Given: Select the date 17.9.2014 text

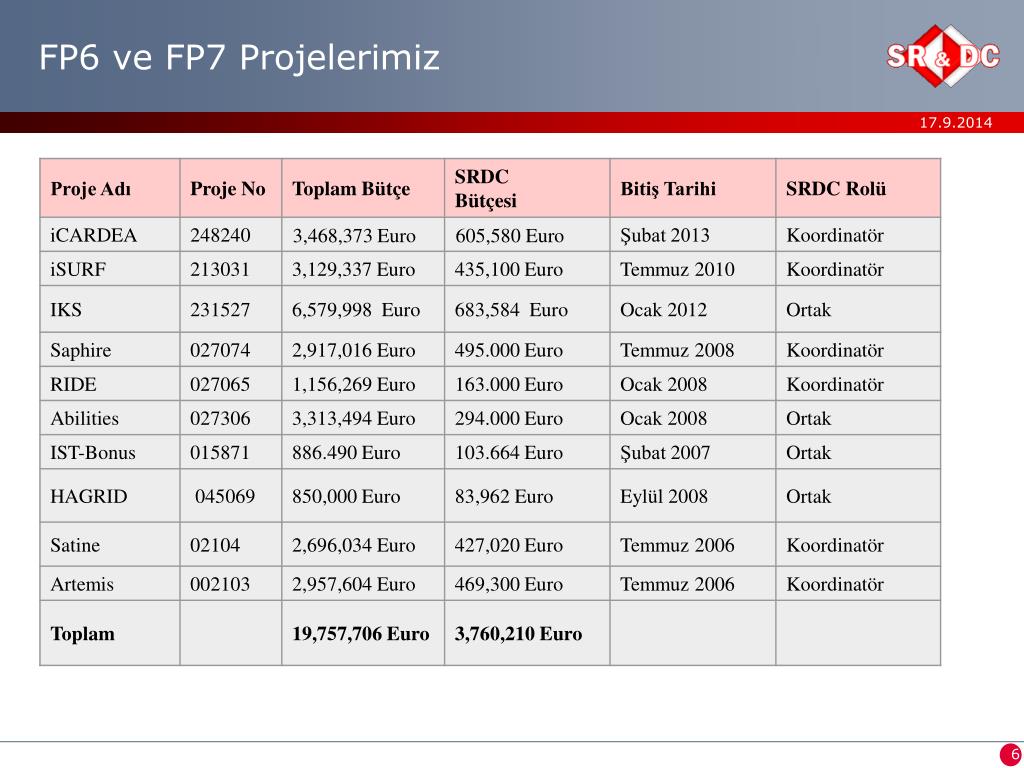Looking at the screenshot, I should (955, 122).
